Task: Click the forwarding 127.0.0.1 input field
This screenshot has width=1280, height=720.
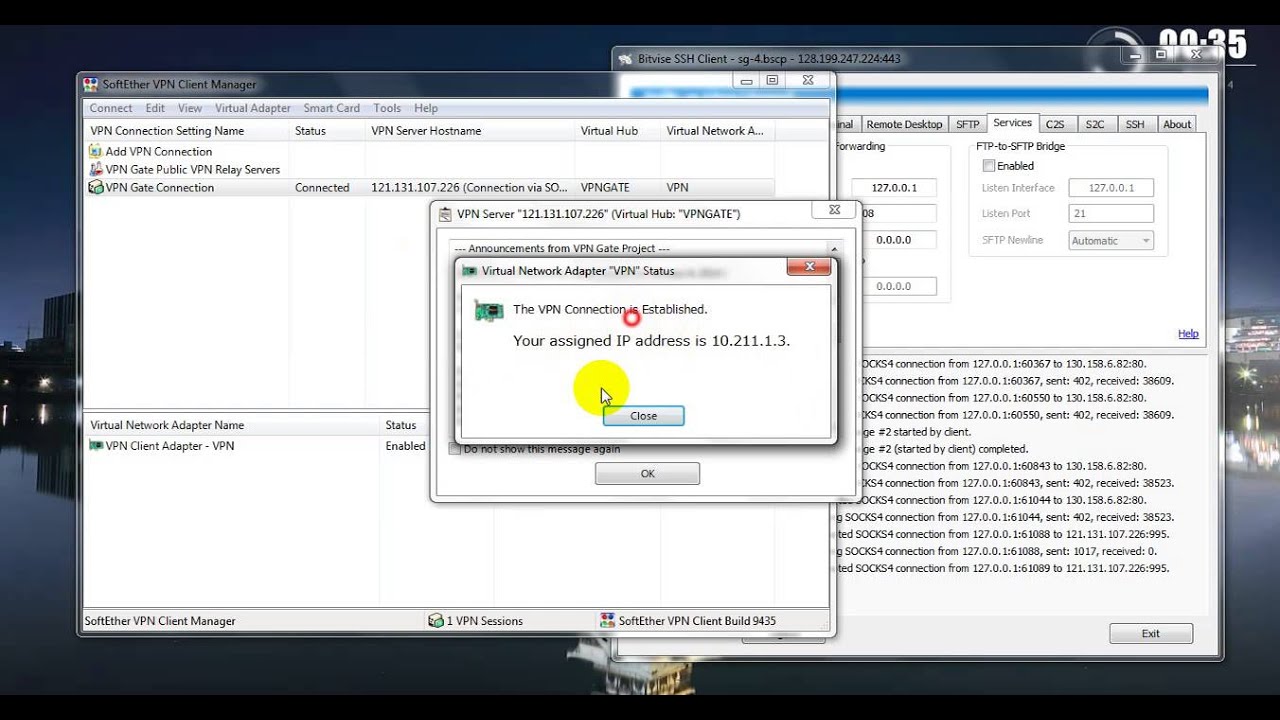Action: click(x=893, y=188)
